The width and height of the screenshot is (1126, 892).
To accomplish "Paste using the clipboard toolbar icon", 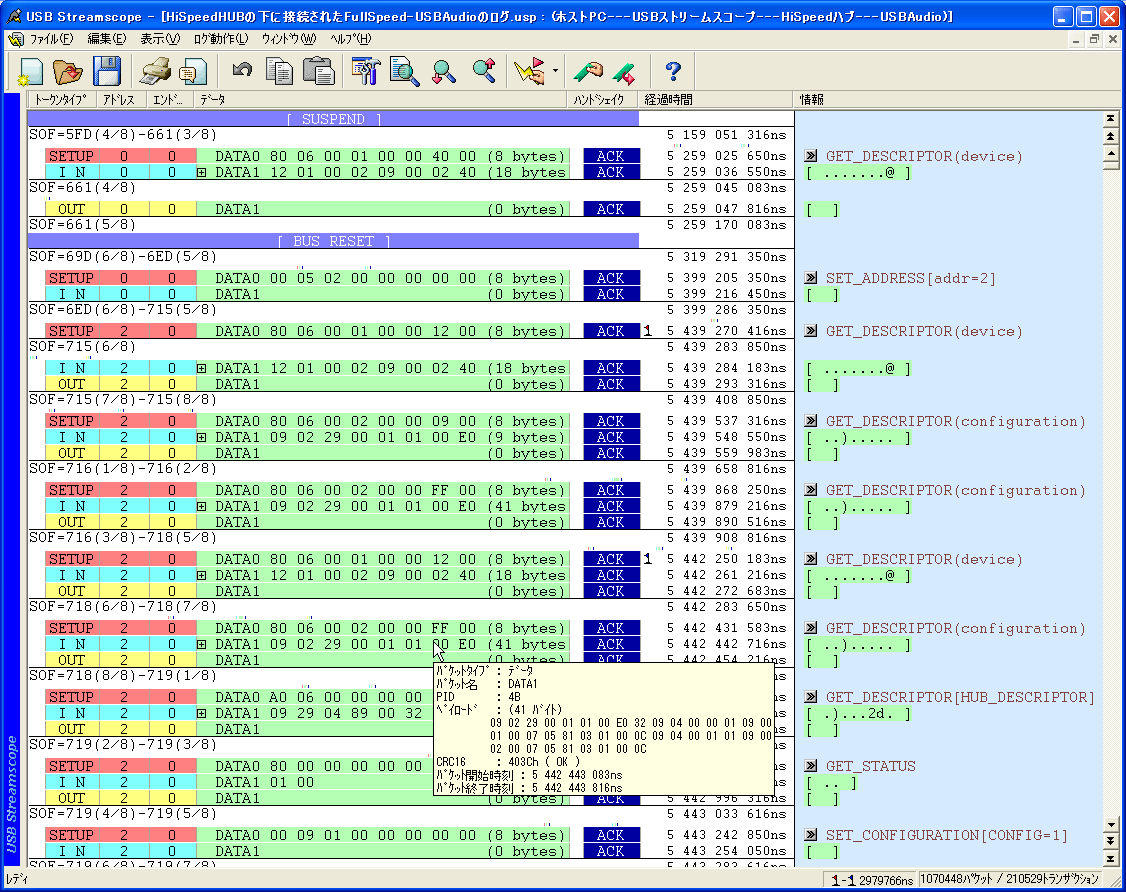I will 319,71.
